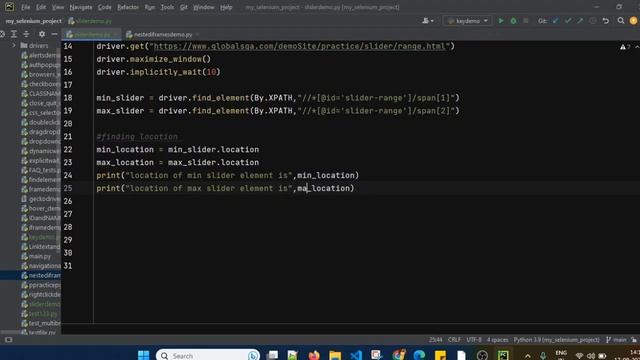
Task: Open the keydemo run configuration dropdown
Action: 467,21
